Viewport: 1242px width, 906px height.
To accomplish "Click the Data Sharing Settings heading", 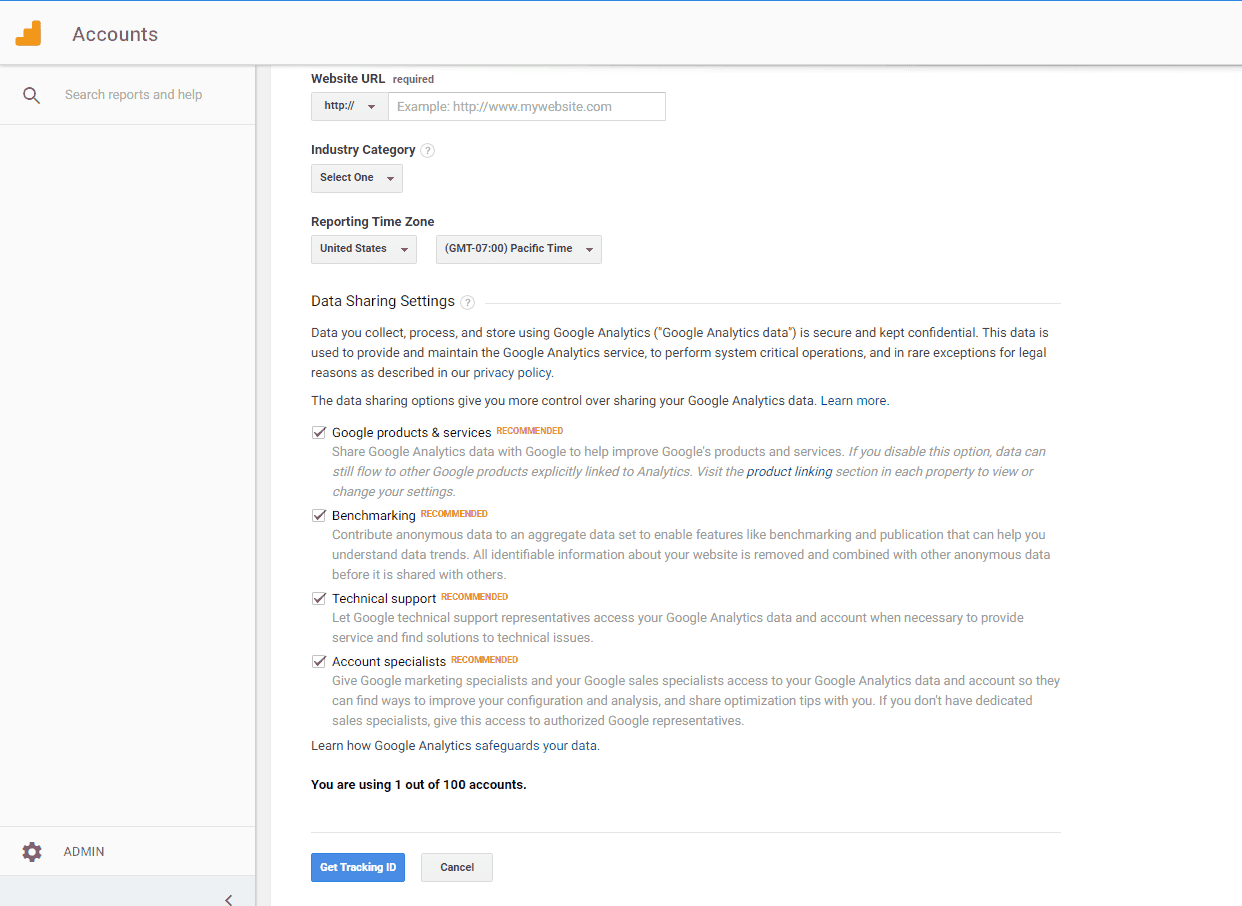I will [383, 302].
